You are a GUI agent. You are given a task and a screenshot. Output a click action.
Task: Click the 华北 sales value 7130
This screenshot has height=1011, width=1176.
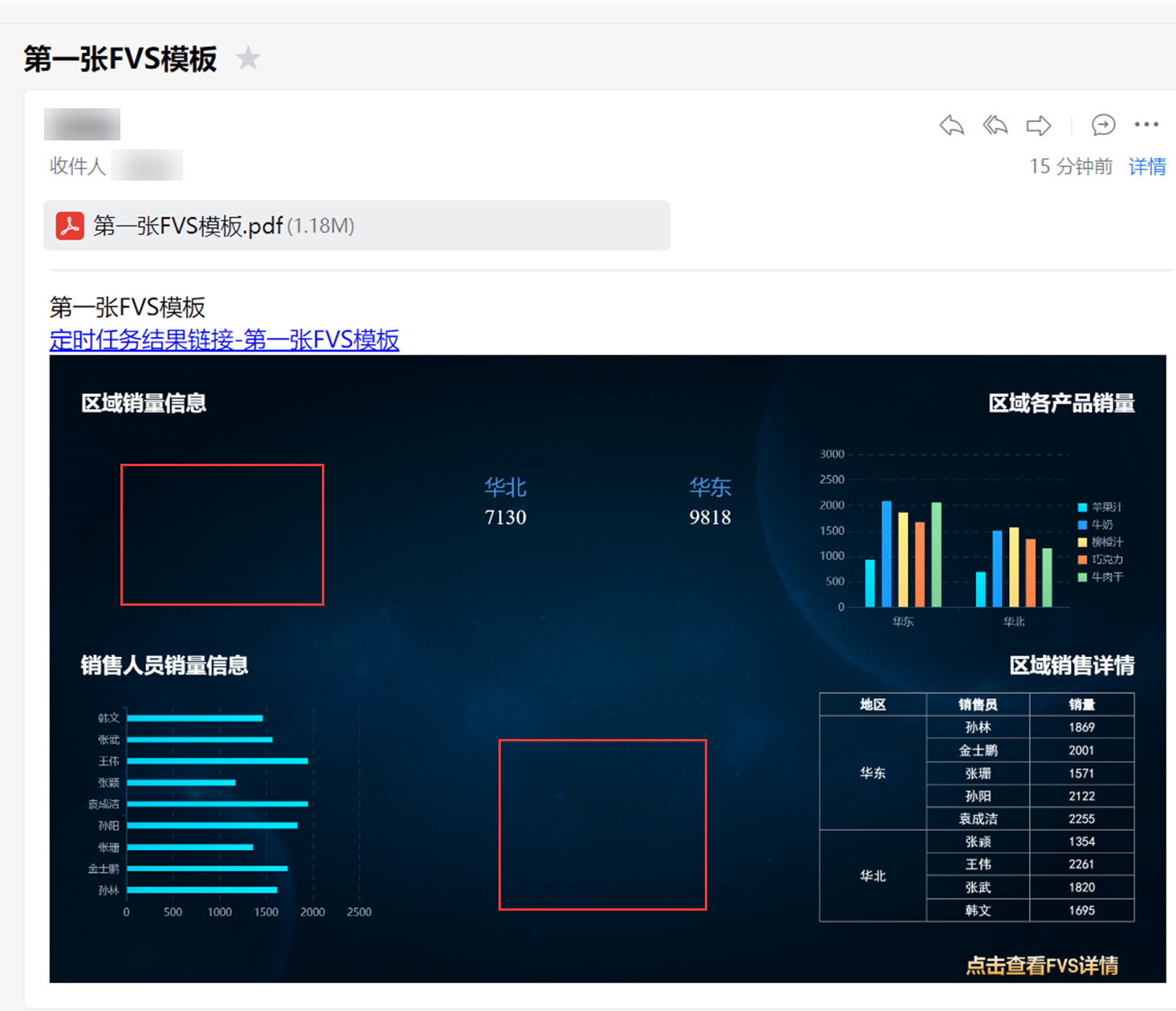tap(506, 518)
